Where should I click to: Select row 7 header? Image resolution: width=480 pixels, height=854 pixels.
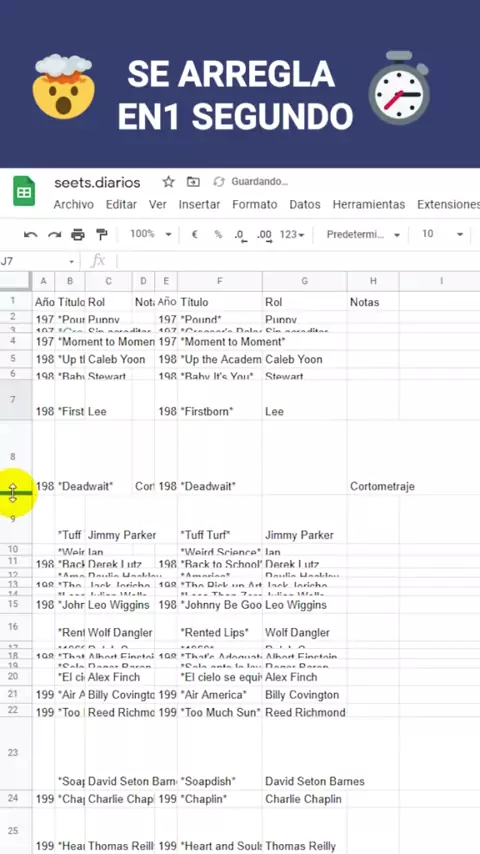[16, 400]
